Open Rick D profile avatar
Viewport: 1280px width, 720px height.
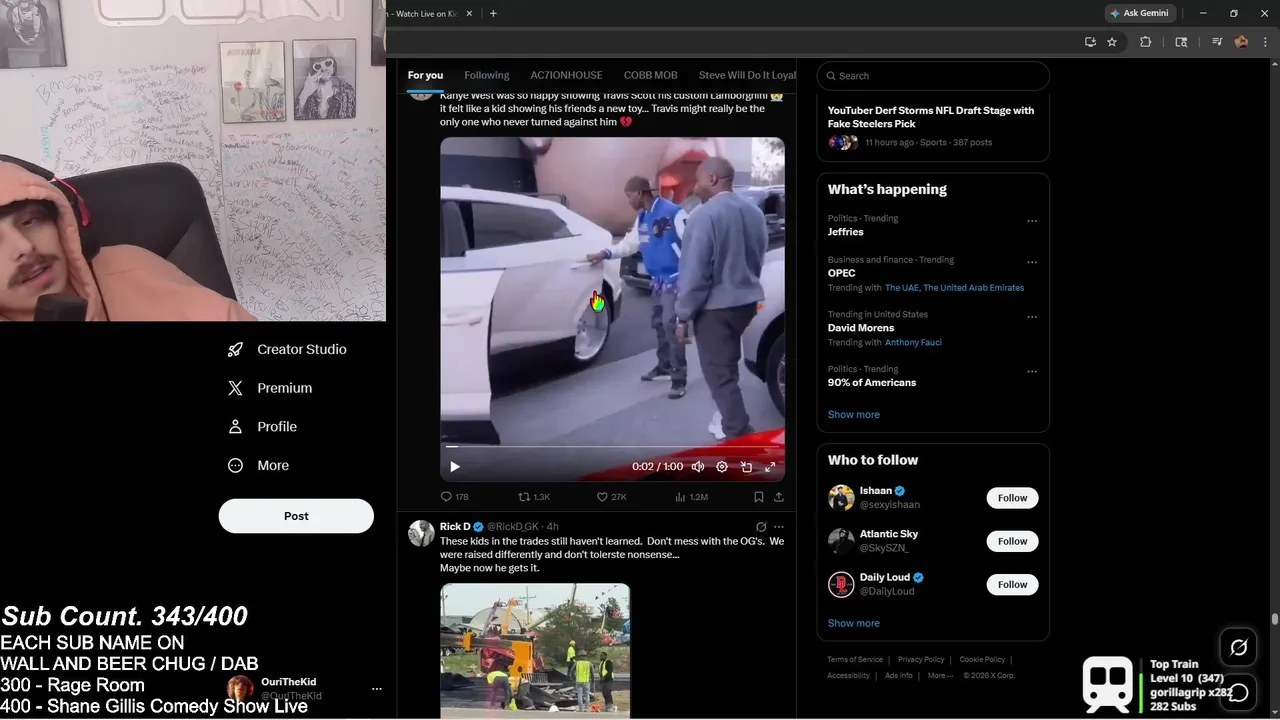coord(421,533)
